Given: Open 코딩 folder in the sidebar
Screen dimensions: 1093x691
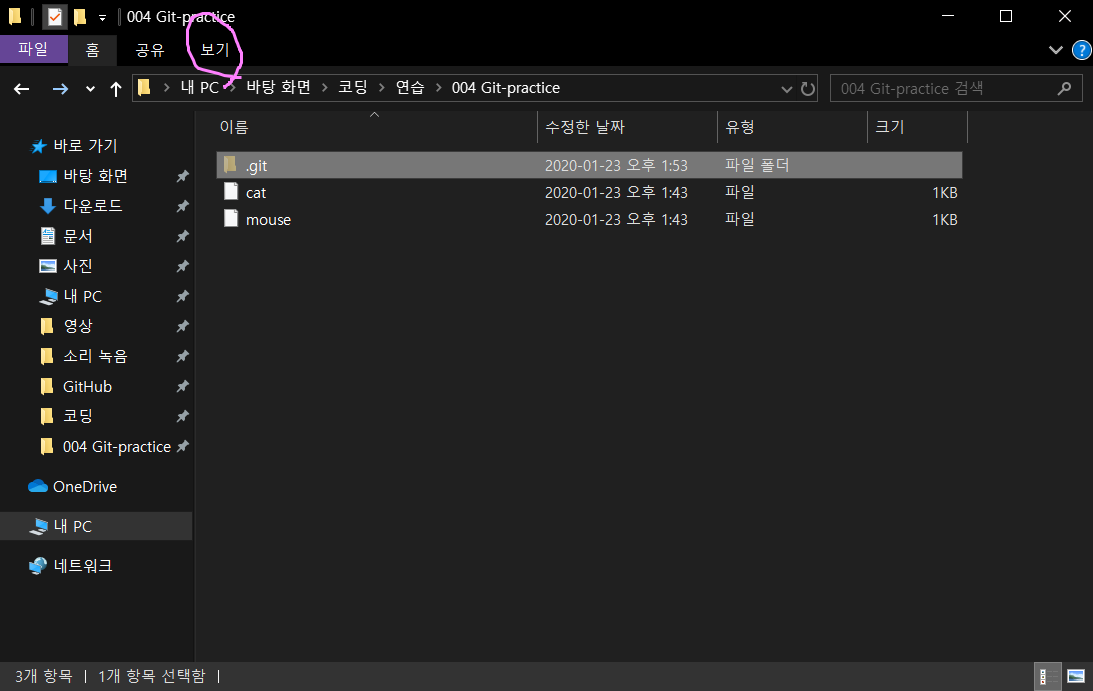Looking at the screenshot, I should click(78, 416).
